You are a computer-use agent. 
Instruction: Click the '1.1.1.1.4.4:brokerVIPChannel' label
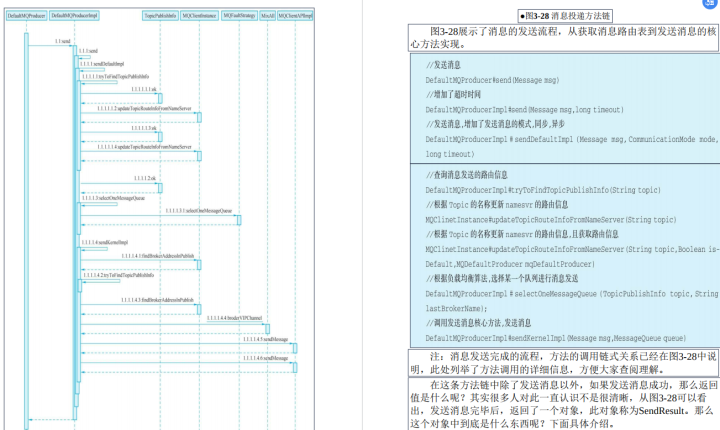coord(234,318)
